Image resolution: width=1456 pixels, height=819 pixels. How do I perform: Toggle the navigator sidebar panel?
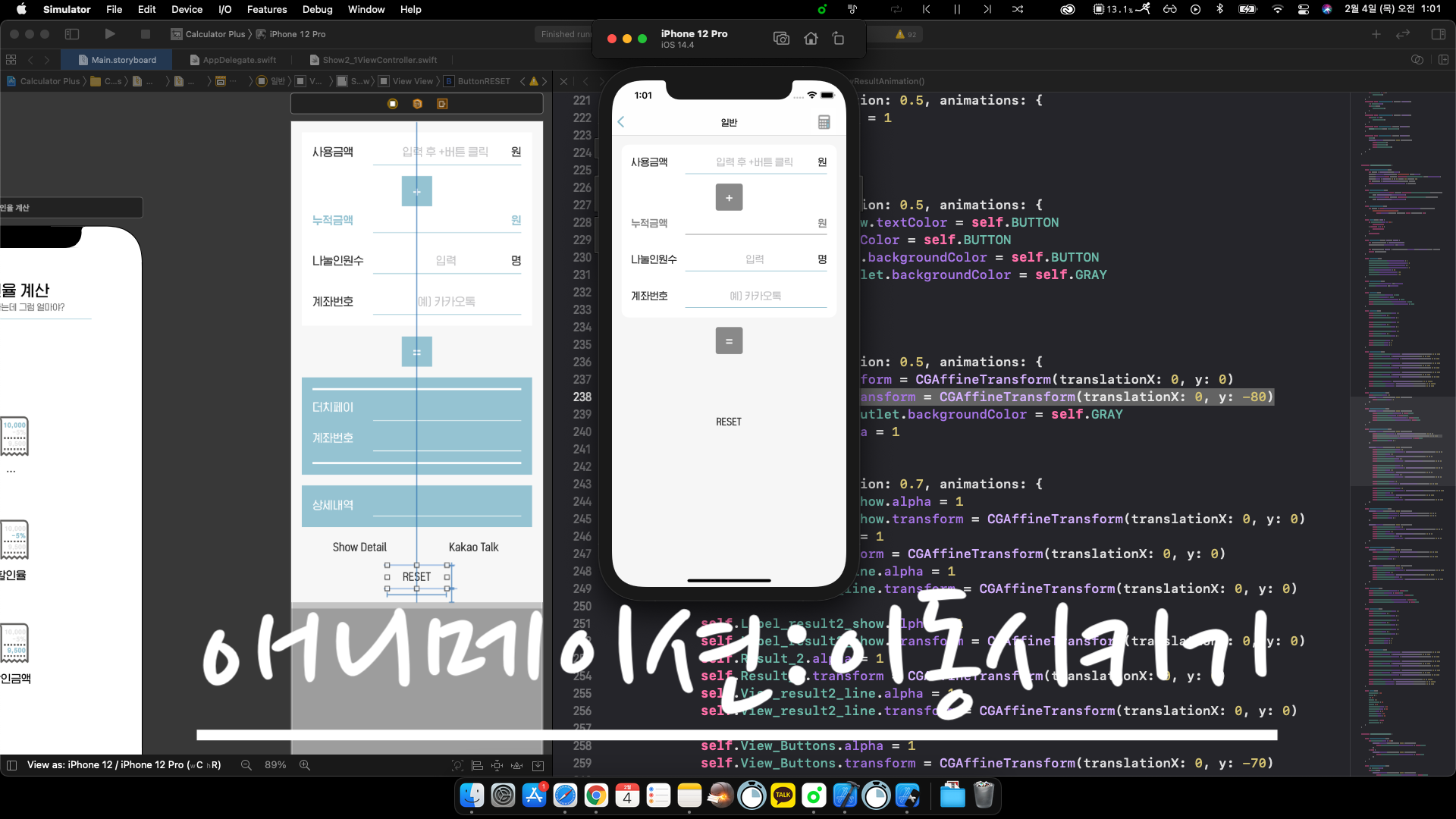click(72, 34)
